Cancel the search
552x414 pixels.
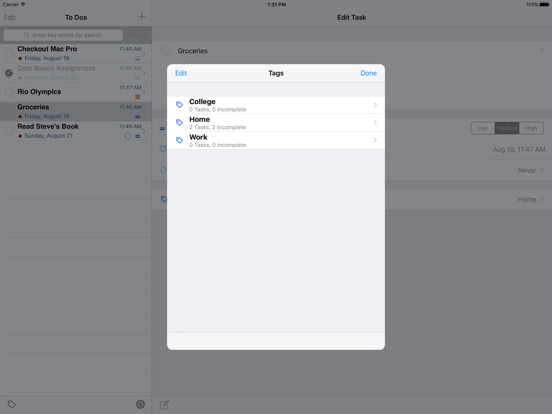point(138,35)
